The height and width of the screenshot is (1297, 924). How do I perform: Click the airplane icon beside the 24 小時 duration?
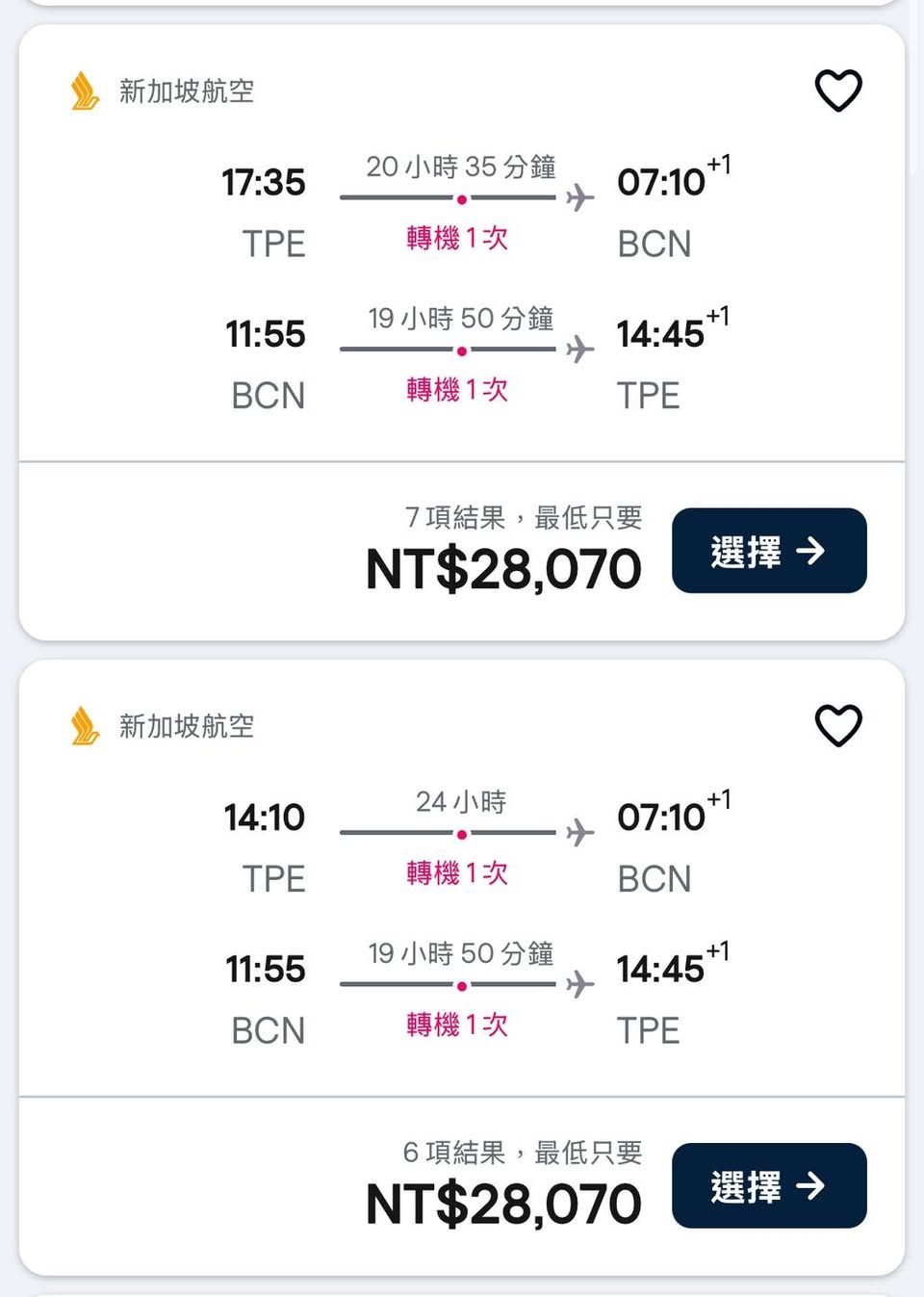tap(579, 832)
